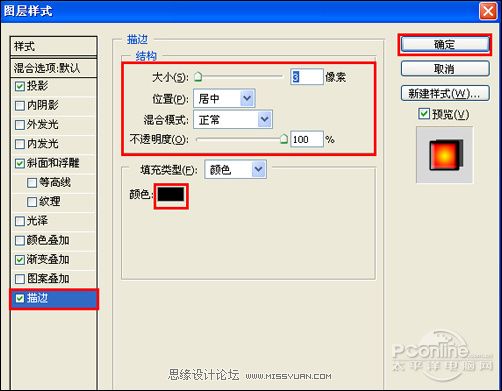Click the 不透明度 opacity slider handle
The image size is (502, 391).
(284, 139)
